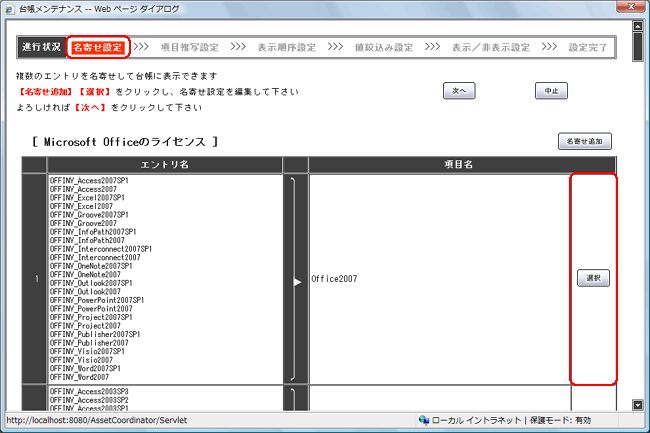The height and width of the screenshot is (433, 650).
Task: Select the 値絞込み設定 progress step
Action: coord(384,47)
